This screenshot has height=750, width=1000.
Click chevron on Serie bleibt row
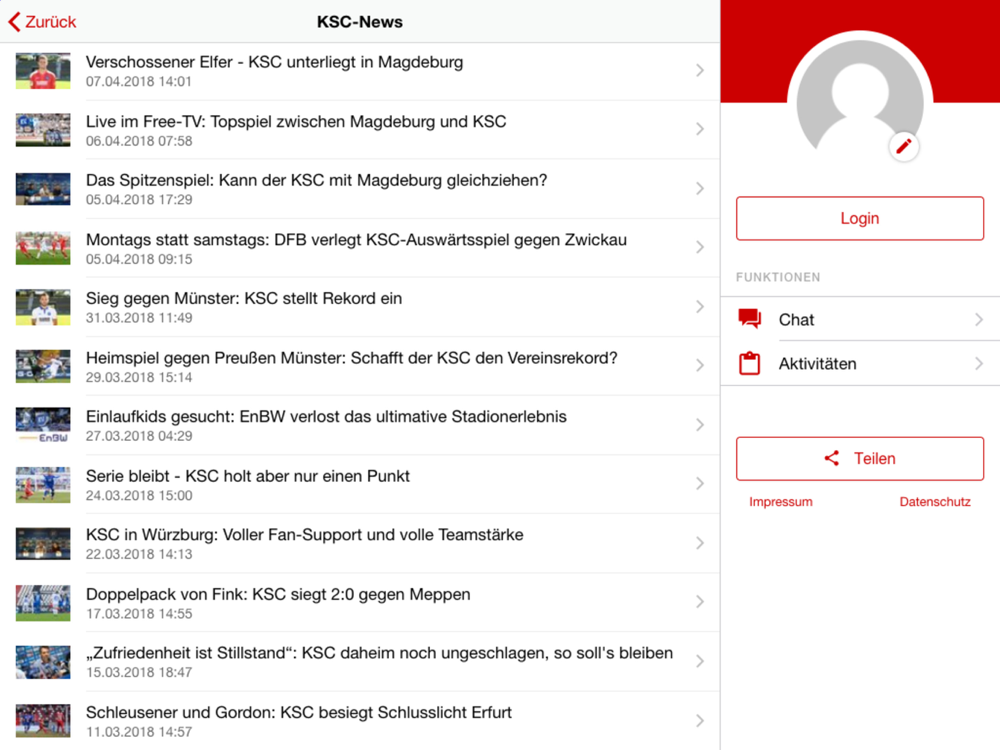tap(700, 484)
